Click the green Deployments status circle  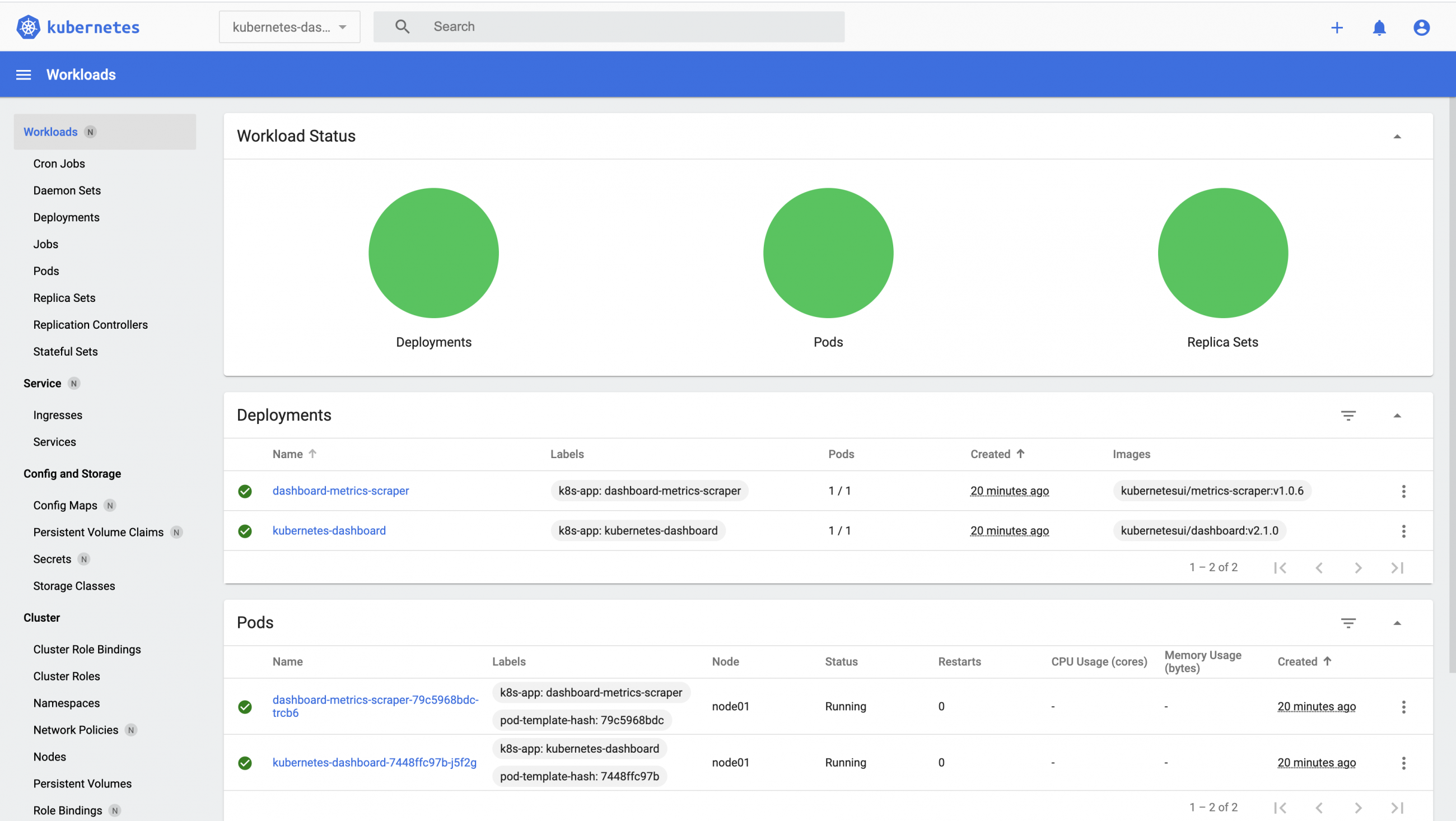click(x=433, y=253)
